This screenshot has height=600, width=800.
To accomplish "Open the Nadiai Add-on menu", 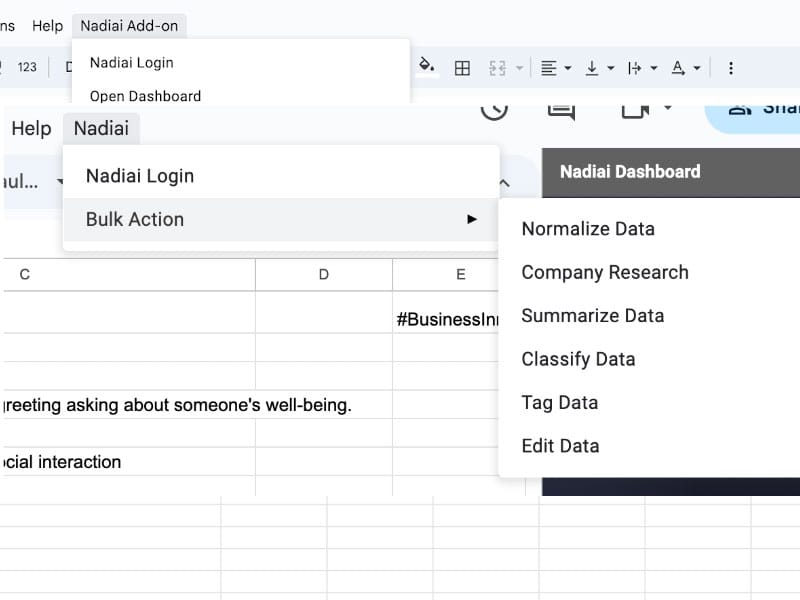I will click(x=129, y=26).
